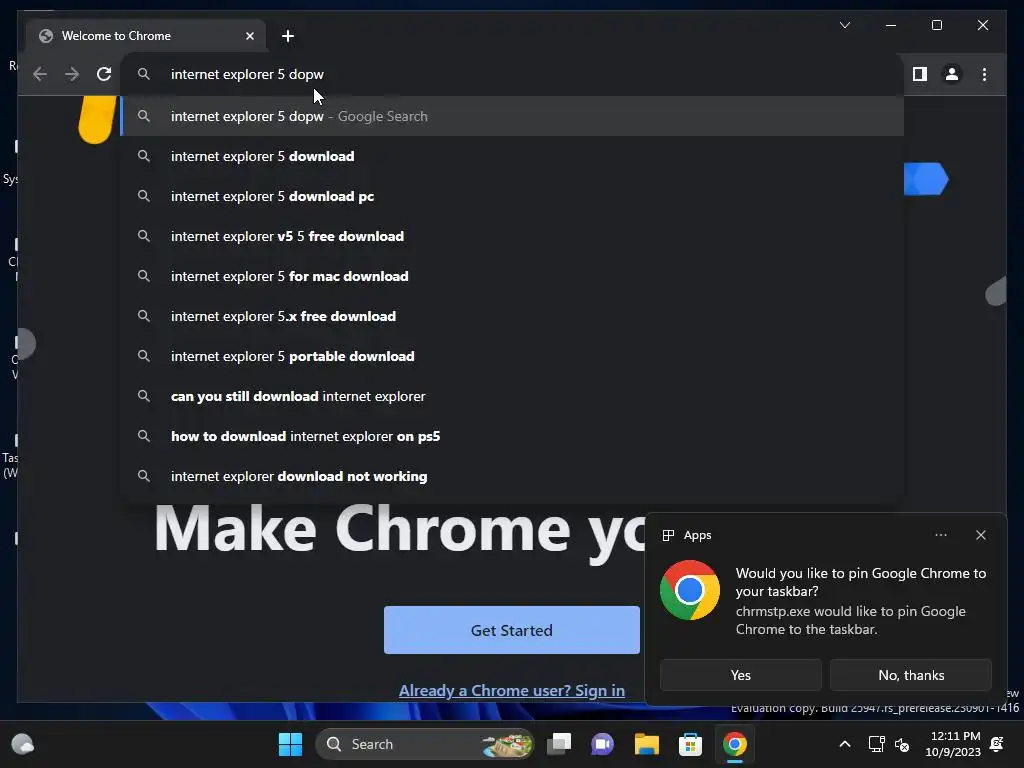
Task: Reload the page with refresh icon
Action: coord(104,74)
